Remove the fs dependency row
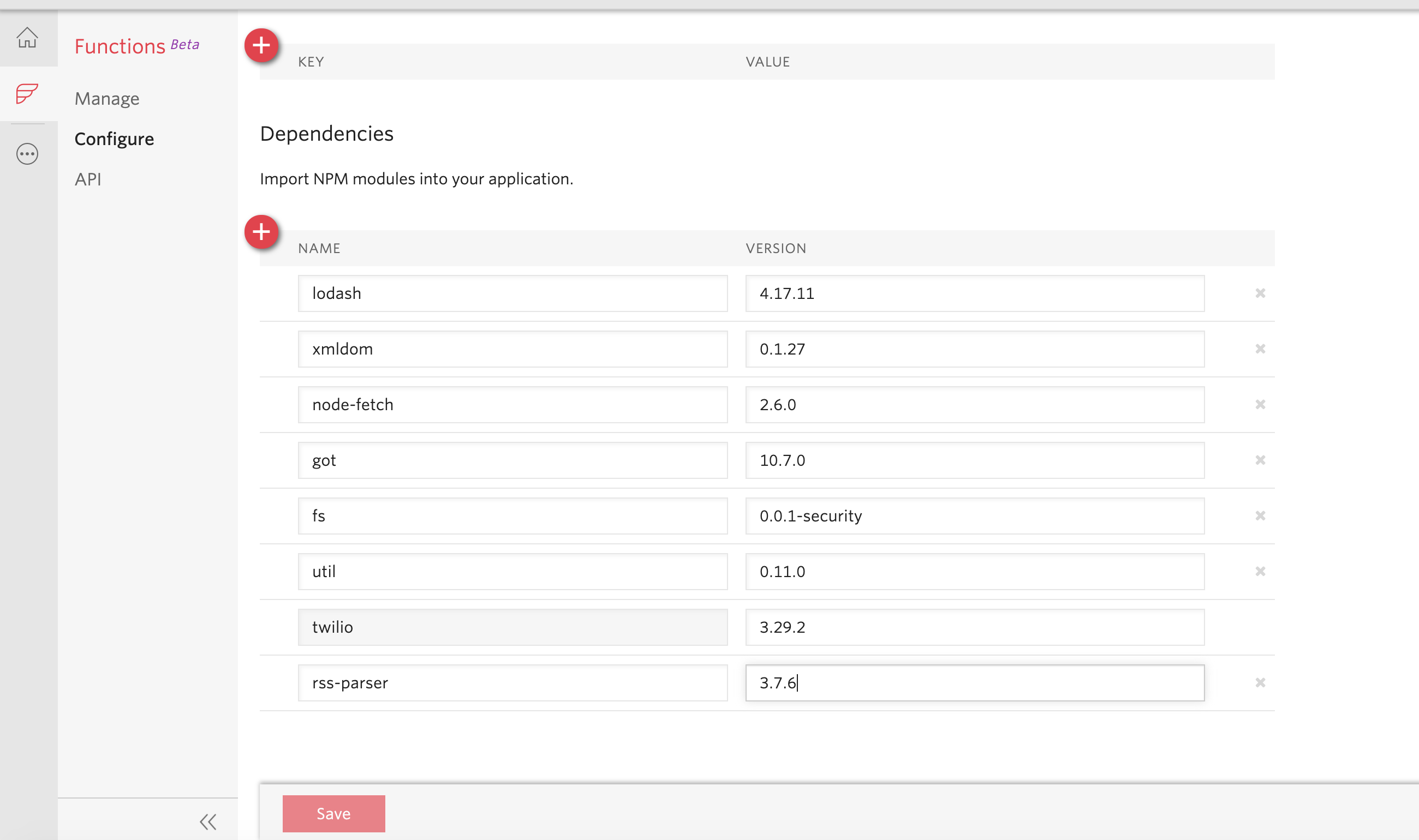The width and height of the screenshot is (1419, 840). (1261, 515)
